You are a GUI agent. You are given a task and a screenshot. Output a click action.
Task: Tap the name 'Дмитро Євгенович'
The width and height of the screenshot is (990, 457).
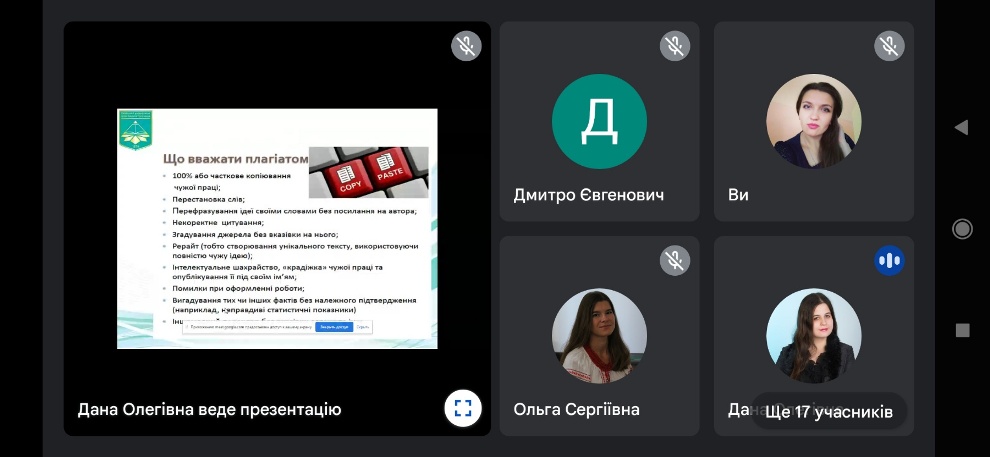coord(588,195)
